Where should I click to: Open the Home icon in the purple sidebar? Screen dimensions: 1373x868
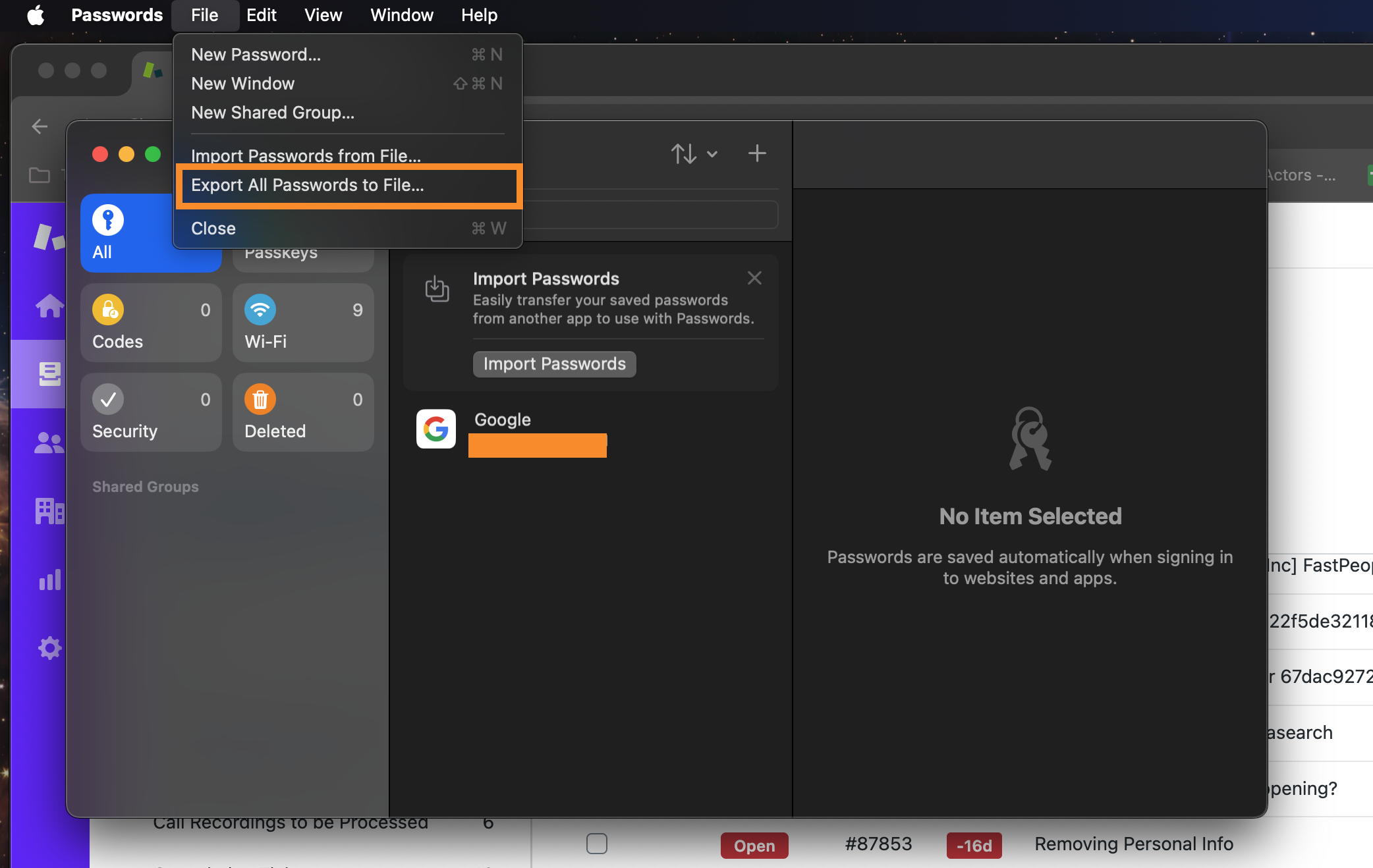[x=49, y=306]
